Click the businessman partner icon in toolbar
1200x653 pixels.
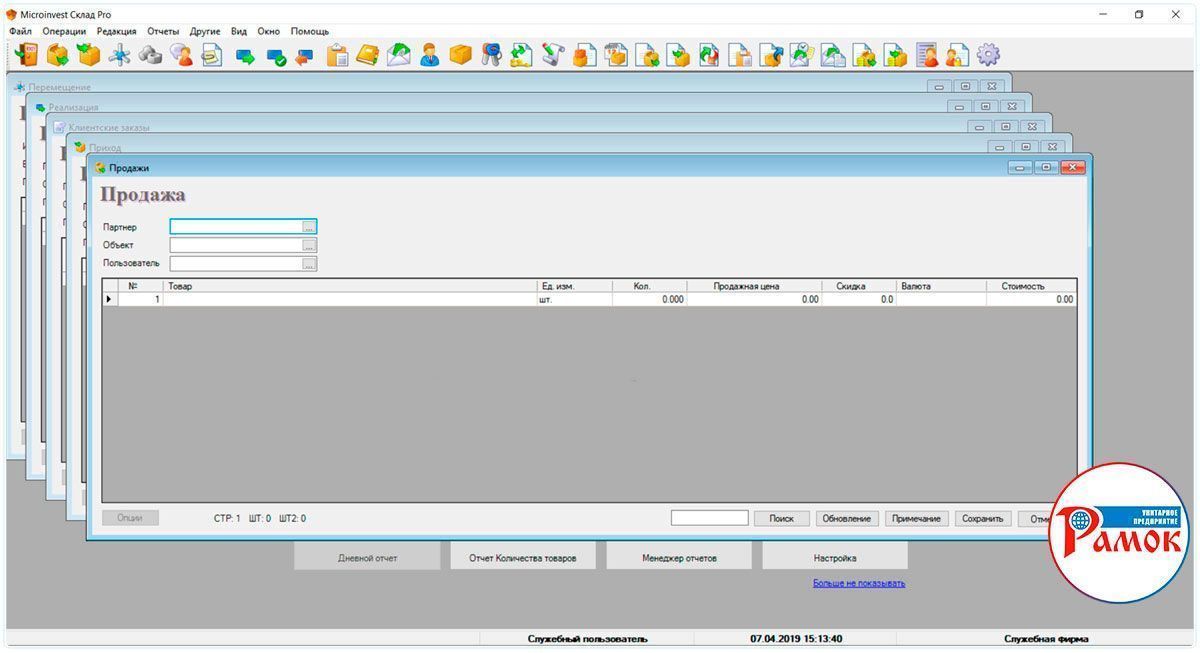tap(430, 55)
